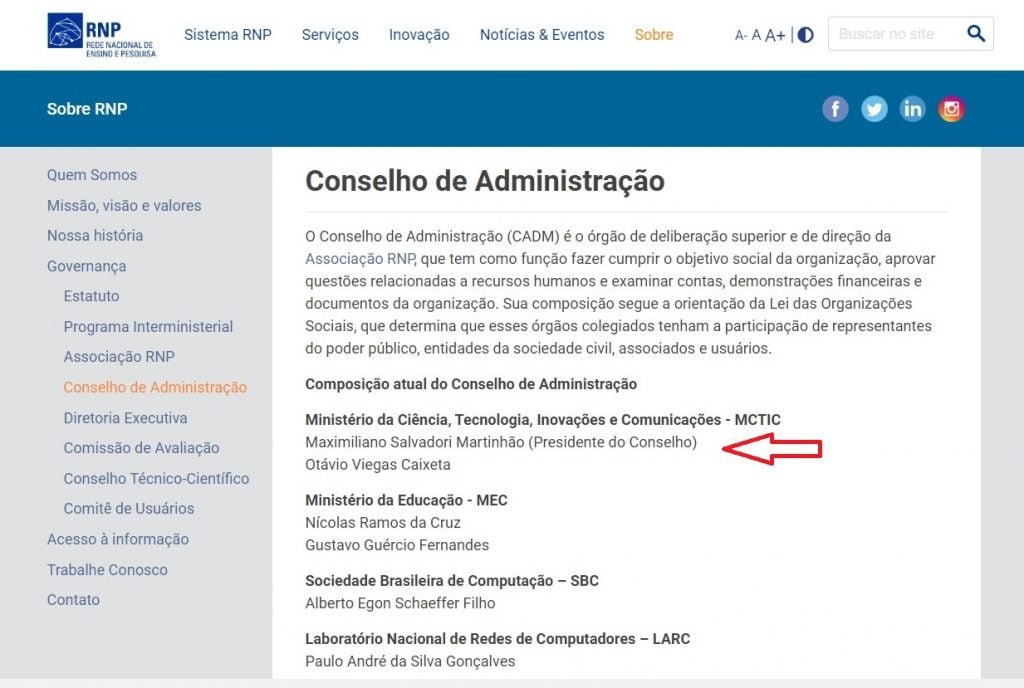Click 'Composição atual do Conselho de Administração'
The height and width of the screenshot is (688, 1024).
(471, 384)
